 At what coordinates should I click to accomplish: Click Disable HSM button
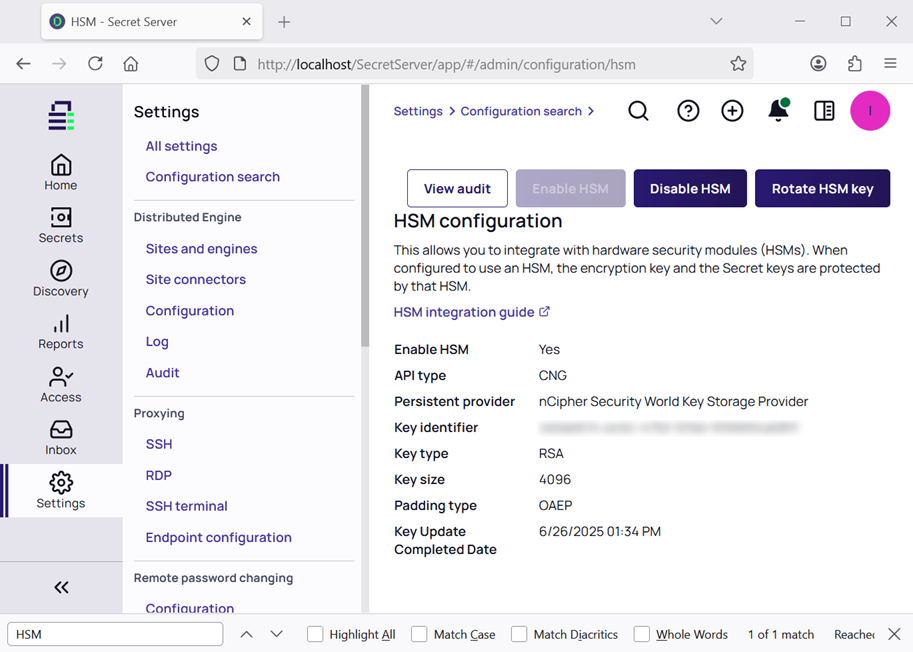pyautogui.click(x=690, y=188)
